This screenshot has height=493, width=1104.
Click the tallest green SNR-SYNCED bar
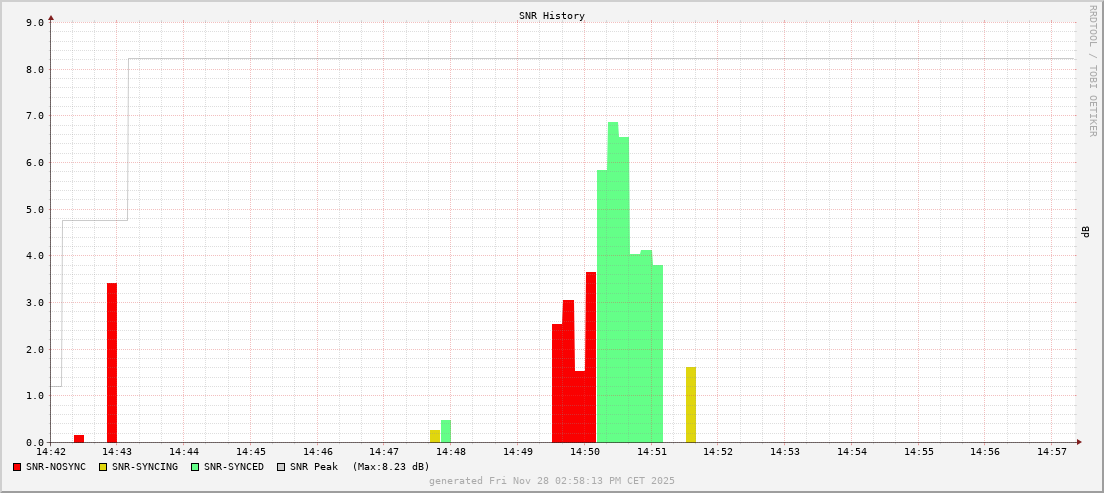613,280
